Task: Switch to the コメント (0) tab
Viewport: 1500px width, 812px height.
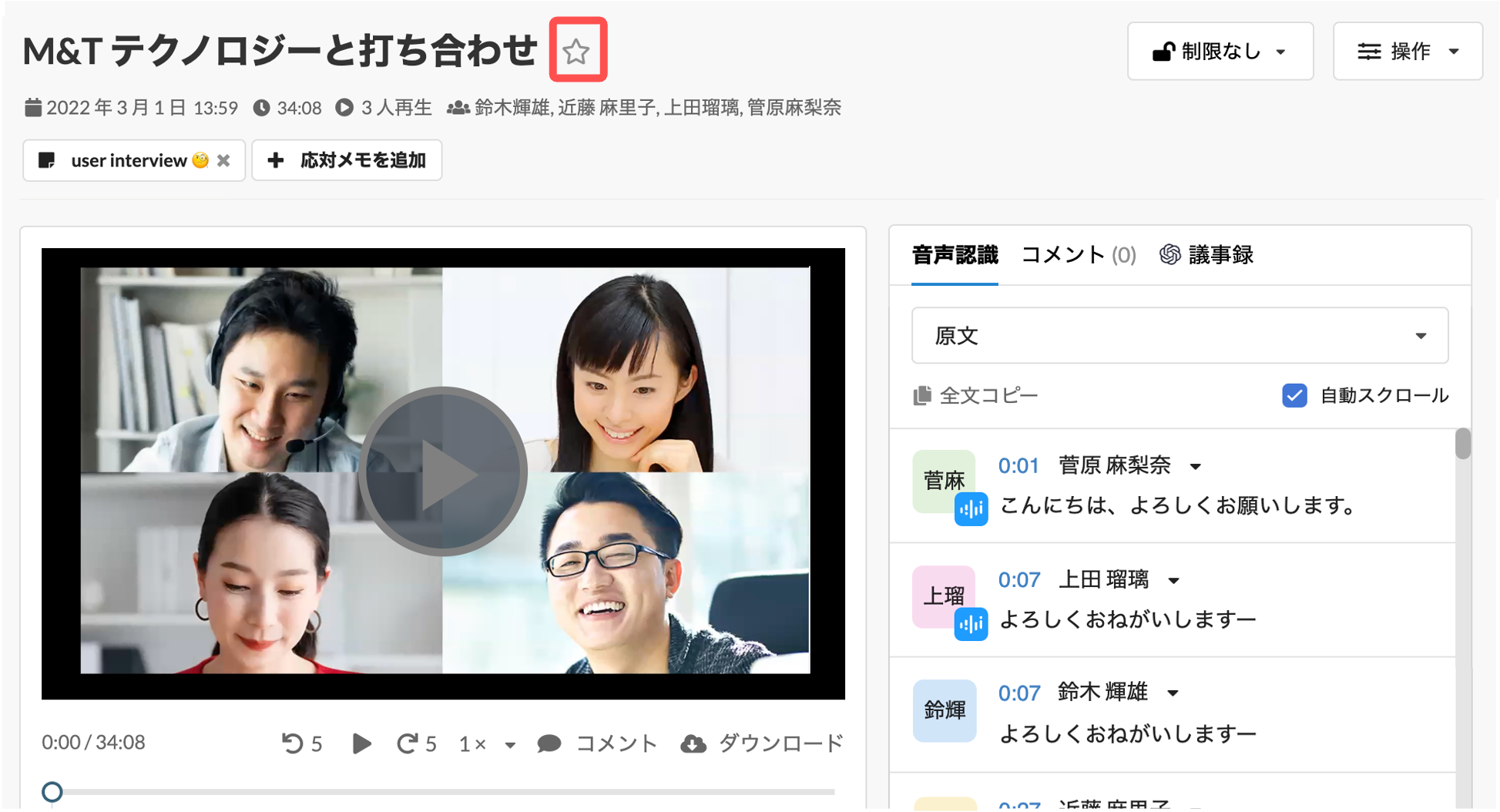Action: point(1079,255)
